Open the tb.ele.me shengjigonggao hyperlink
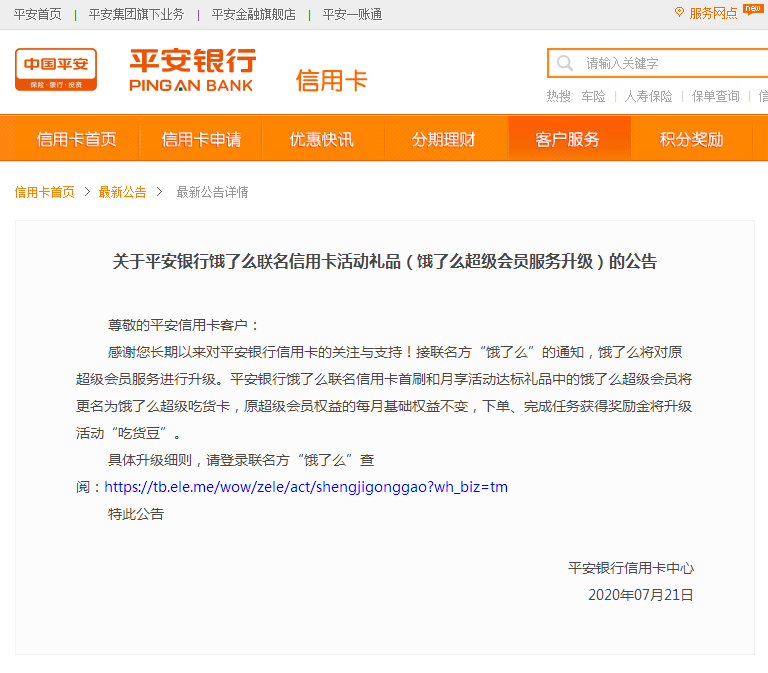768x673 pixels. (x=306, y=487)
